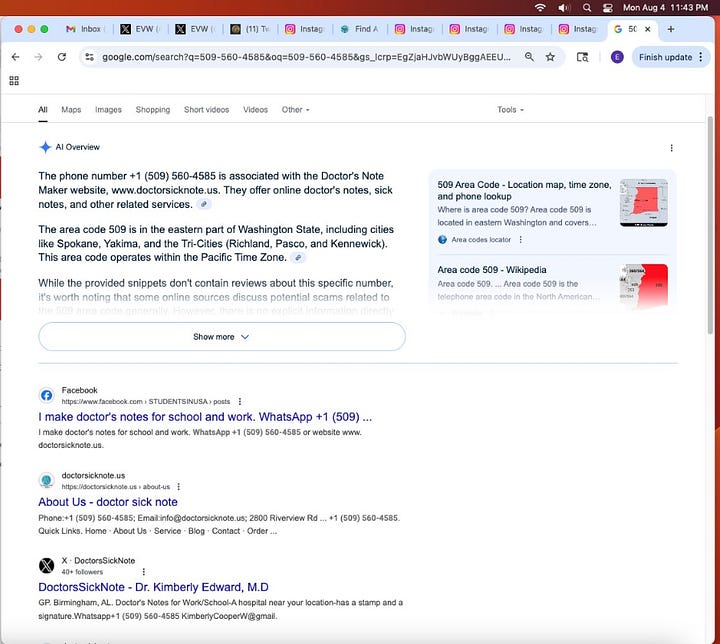Open 'DoctorsSickNote - Dr. Kimberly Edward' result
This screenshot has height=644, width=720.
tap(153, 587)
